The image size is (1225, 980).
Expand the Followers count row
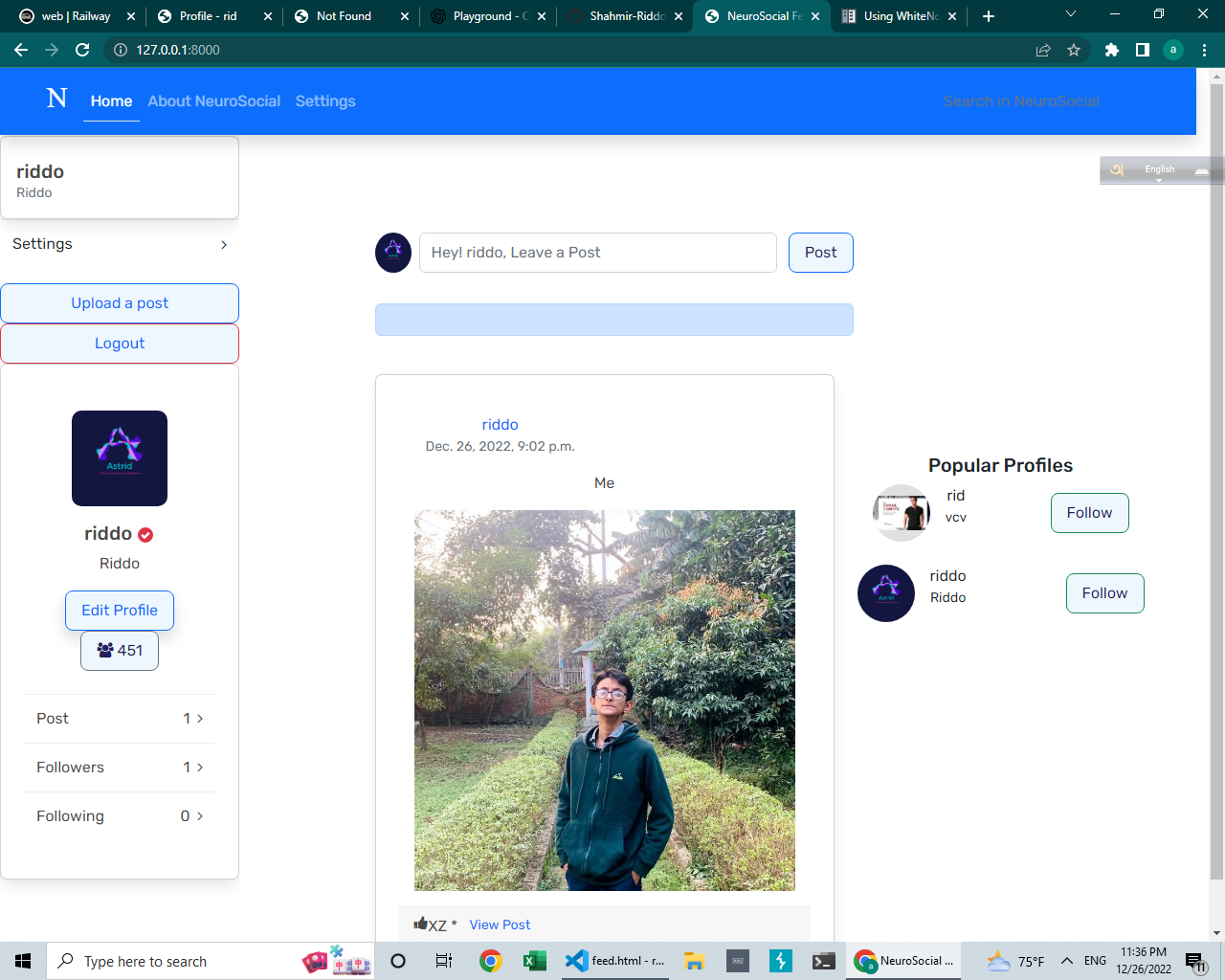pyautogui.click(x=120, y=768)
